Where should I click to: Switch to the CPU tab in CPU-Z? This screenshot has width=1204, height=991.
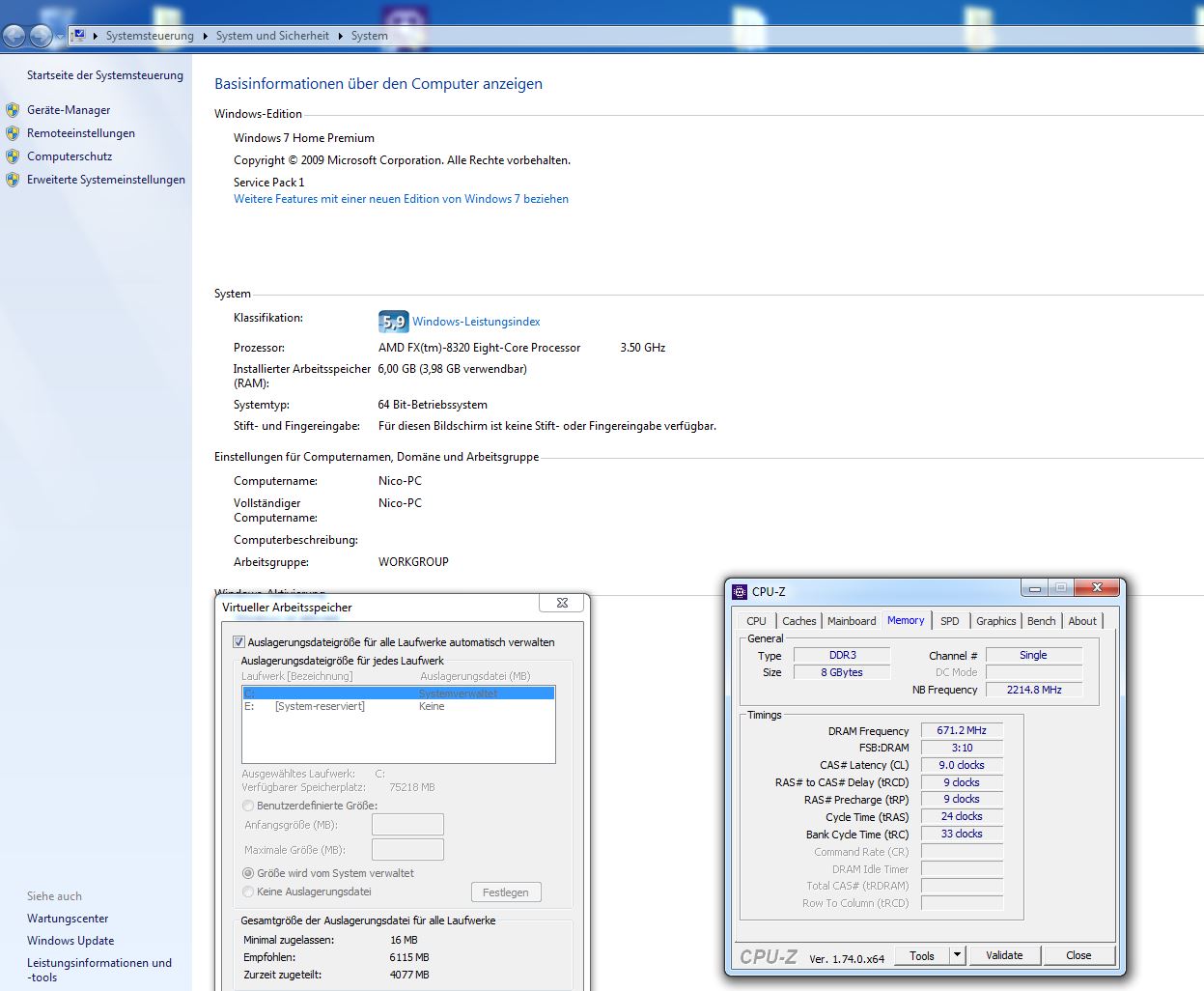tap(756, 621)
